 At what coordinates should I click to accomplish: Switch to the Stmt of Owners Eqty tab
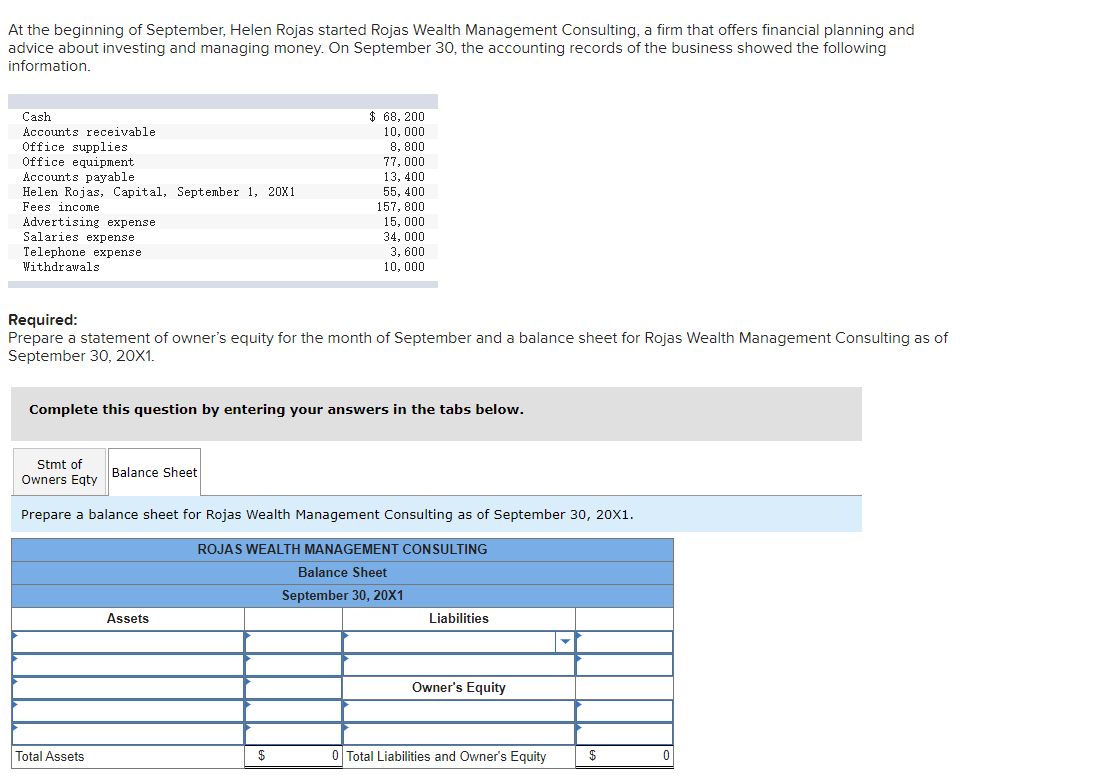[x=59, y=472]
